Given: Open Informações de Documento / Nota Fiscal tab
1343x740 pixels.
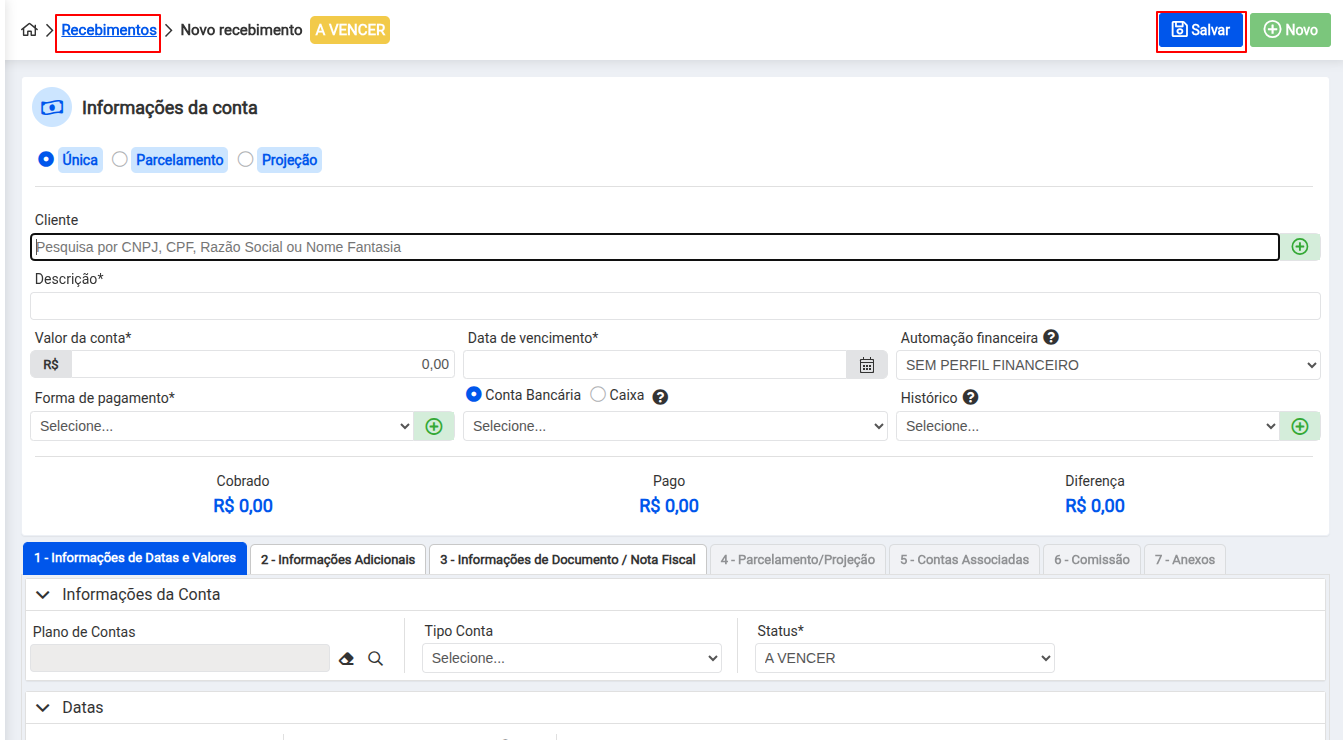Looking at the screenshot, I should click(567, 559).
